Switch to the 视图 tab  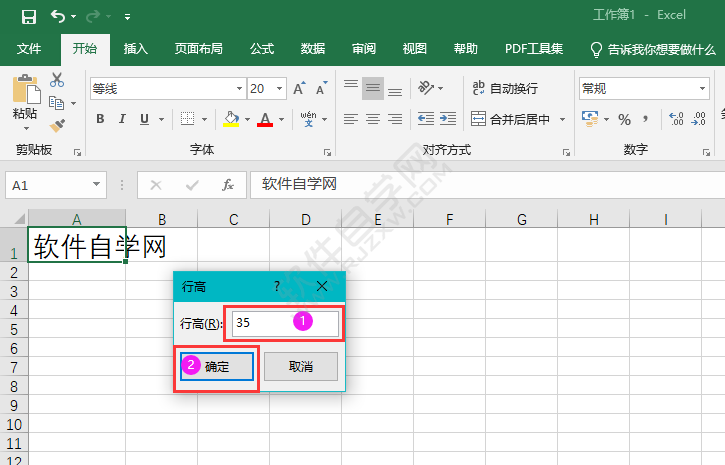point(415,49)
